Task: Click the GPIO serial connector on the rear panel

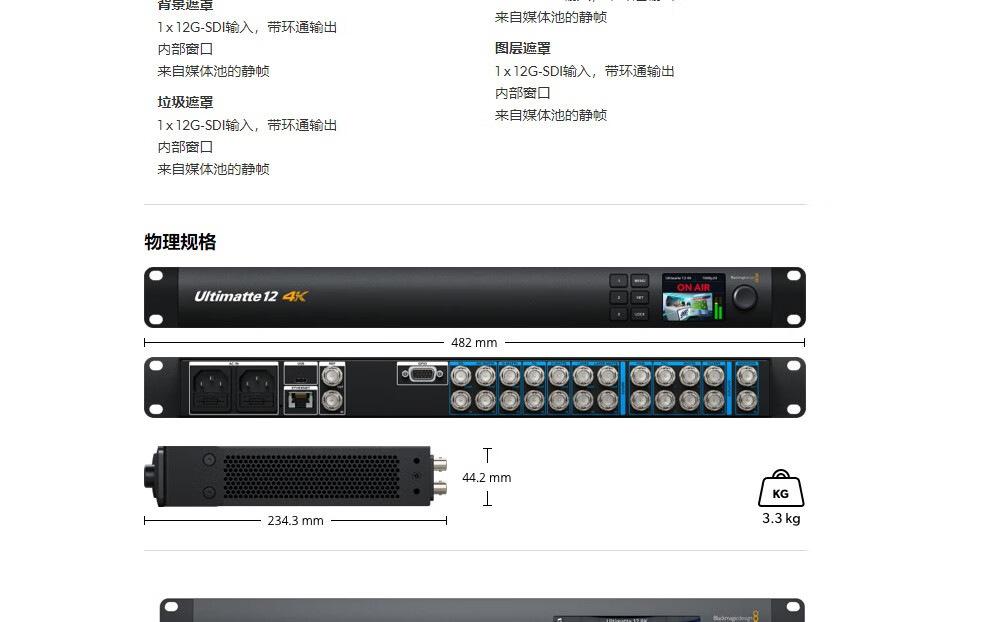Action: [422, 374]
